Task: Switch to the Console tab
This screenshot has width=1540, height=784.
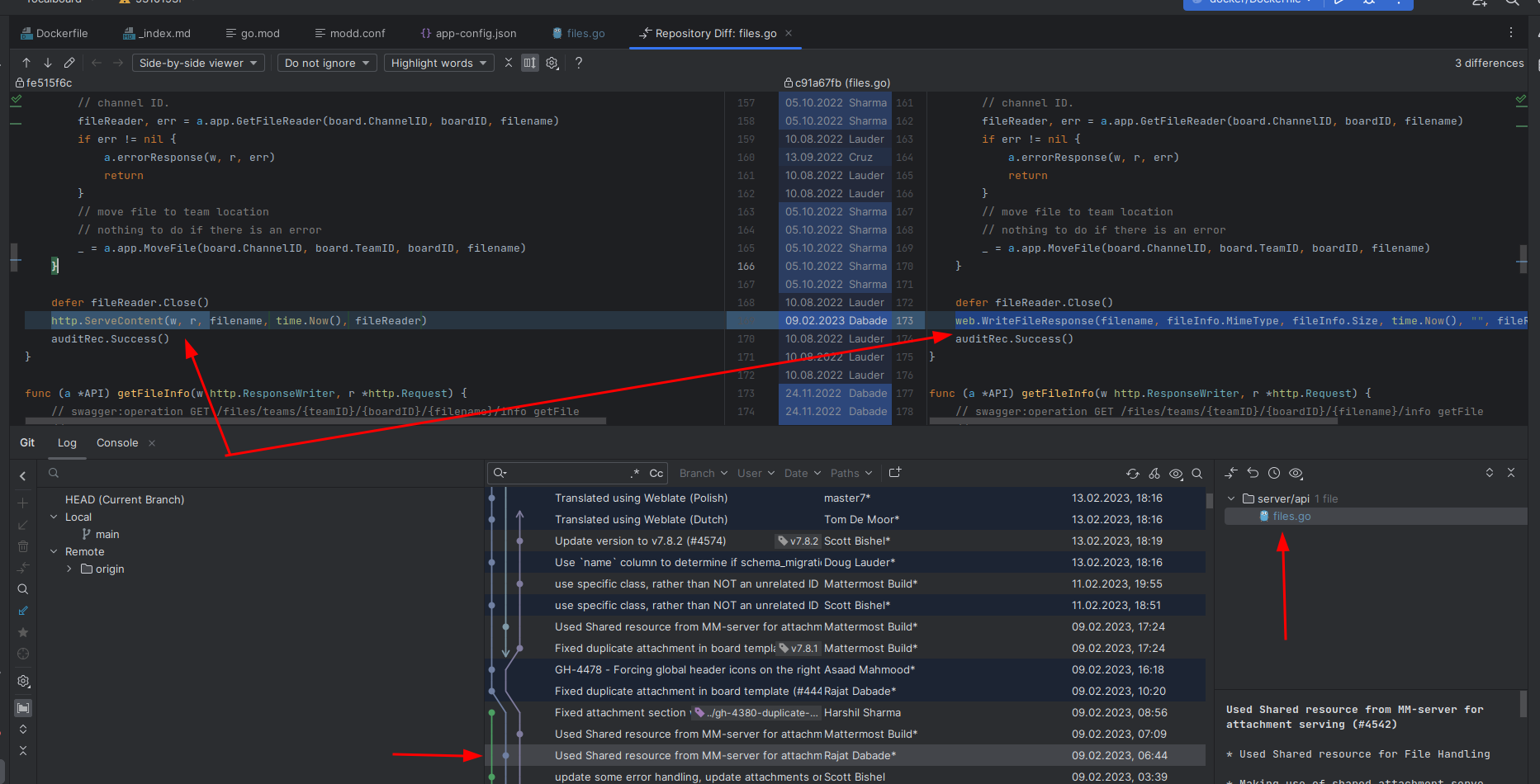Action: [116, 442]
